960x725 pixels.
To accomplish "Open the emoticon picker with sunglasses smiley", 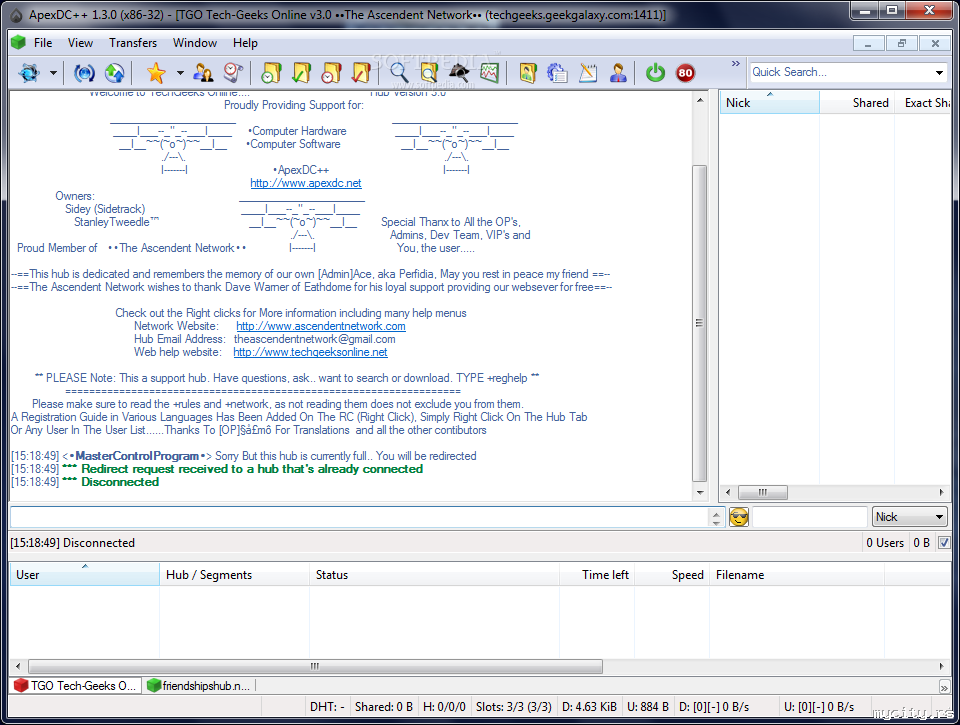I will tap(738, 517).
